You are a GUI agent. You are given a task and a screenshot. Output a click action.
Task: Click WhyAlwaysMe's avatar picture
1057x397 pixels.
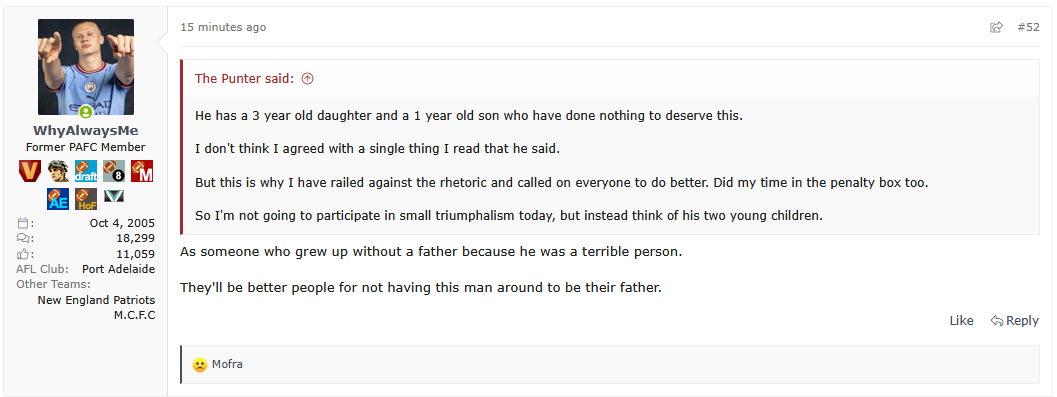pyautogui.click(x=86, y=67)
